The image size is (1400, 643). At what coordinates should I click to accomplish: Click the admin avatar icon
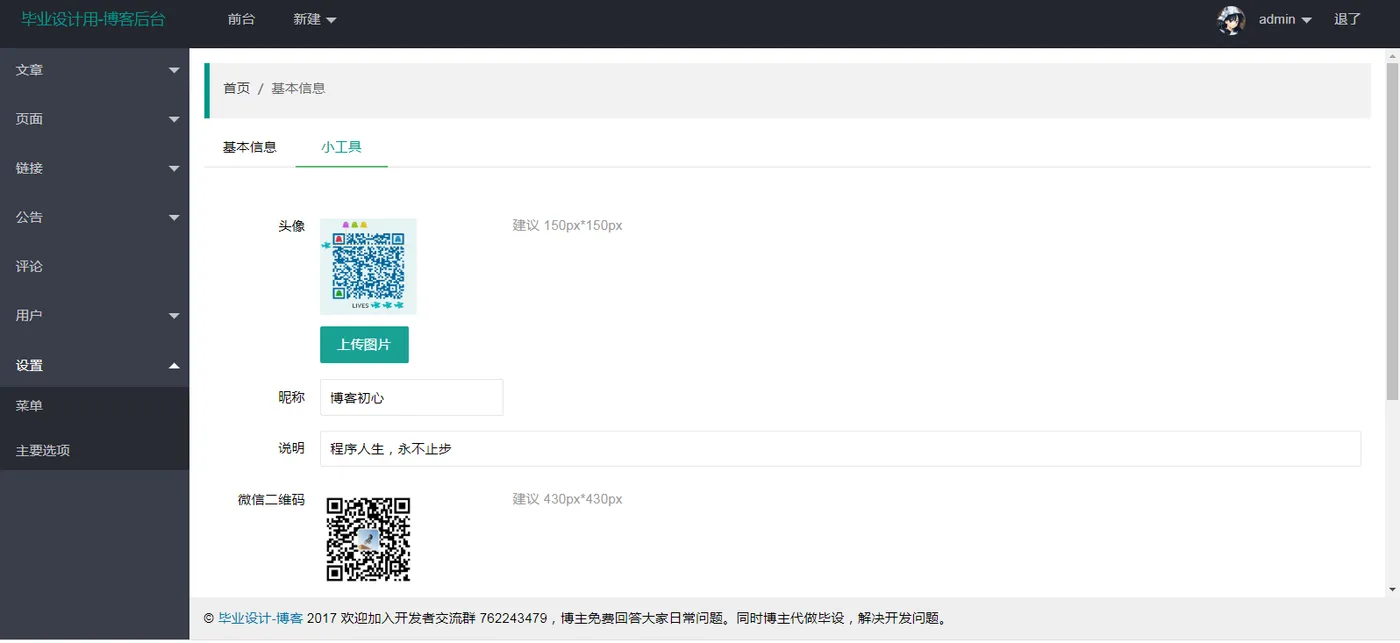[1231, 20]
